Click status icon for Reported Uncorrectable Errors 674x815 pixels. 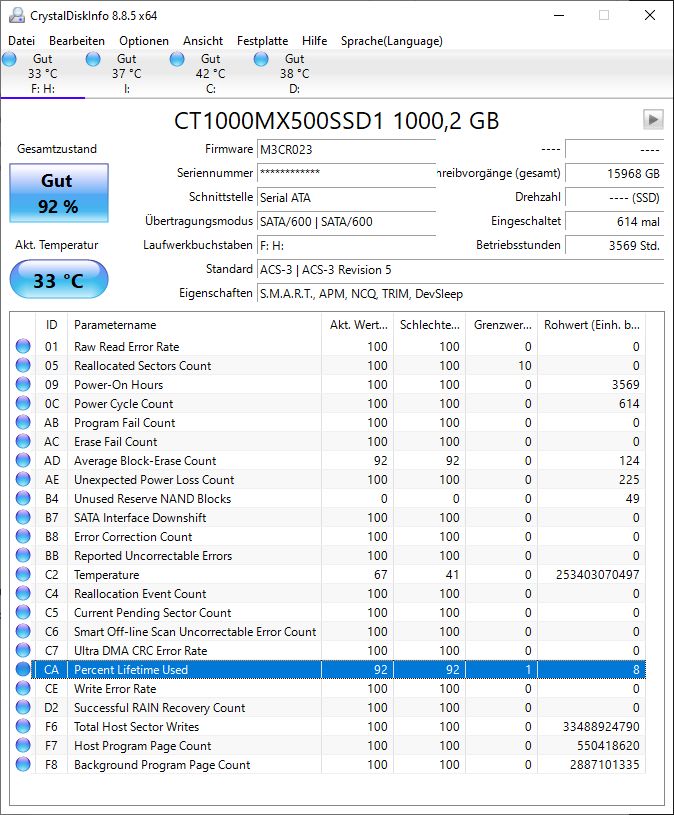point(23,556)
